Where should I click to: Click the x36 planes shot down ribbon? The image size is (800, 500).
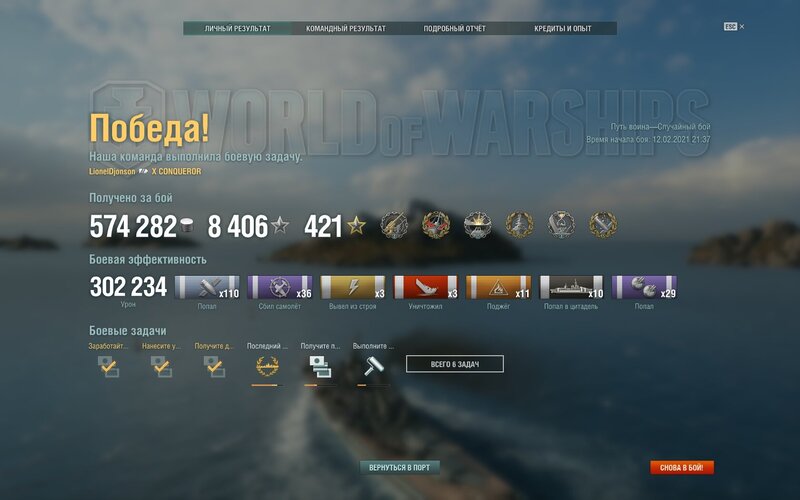(x=280, y=287)
